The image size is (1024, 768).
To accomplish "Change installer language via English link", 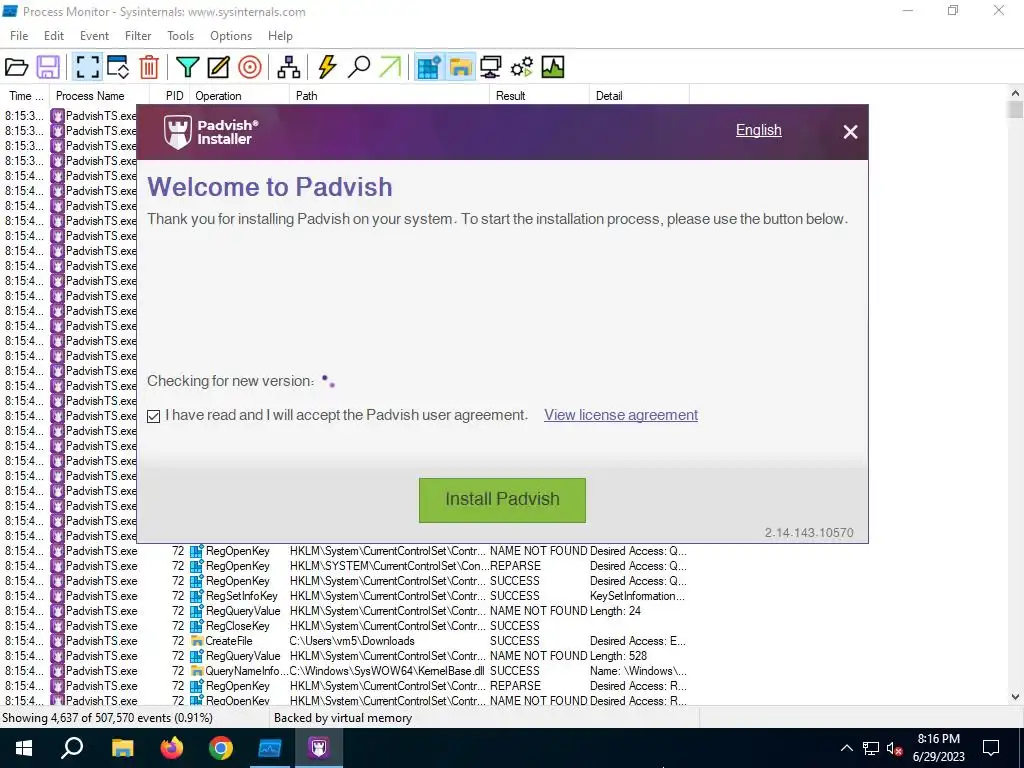I will click(x=758, y=130).
